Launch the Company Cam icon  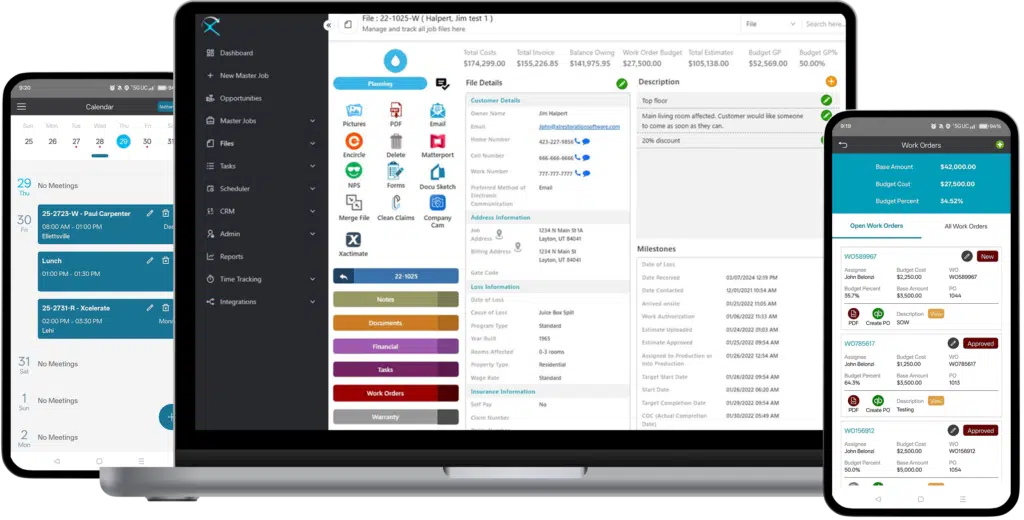coord(438,203)
